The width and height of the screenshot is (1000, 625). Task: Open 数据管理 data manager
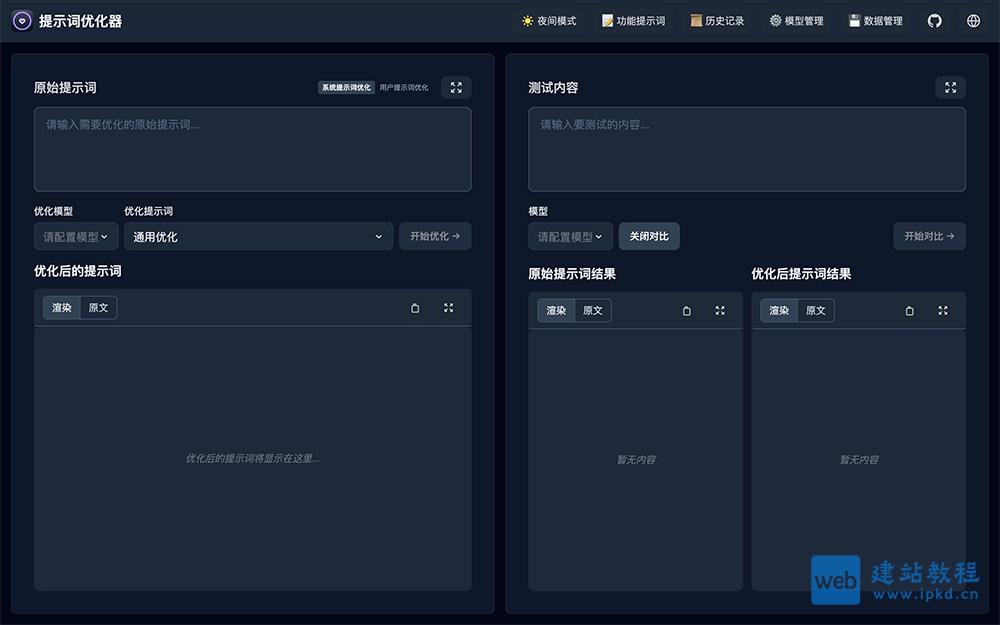pyautogui.click(x=876, y=21)
